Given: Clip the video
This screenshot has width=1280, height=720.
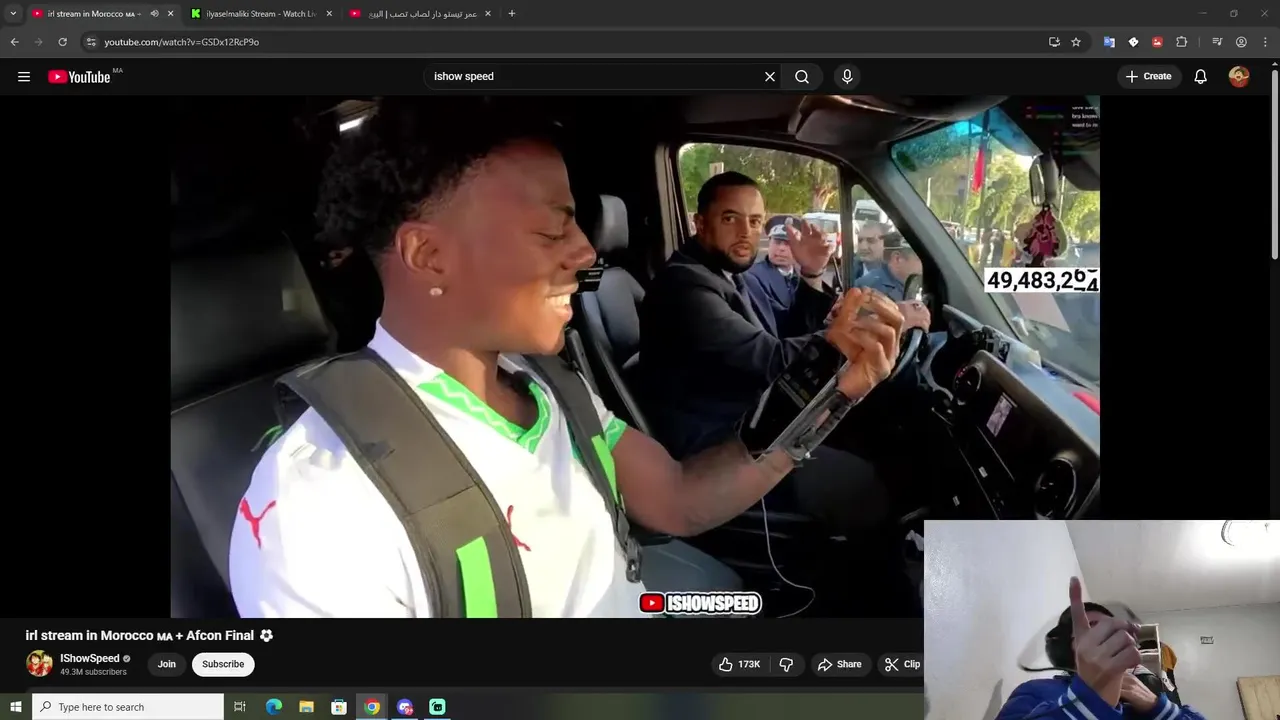Looking at the screenshot, I should [902, 664].
